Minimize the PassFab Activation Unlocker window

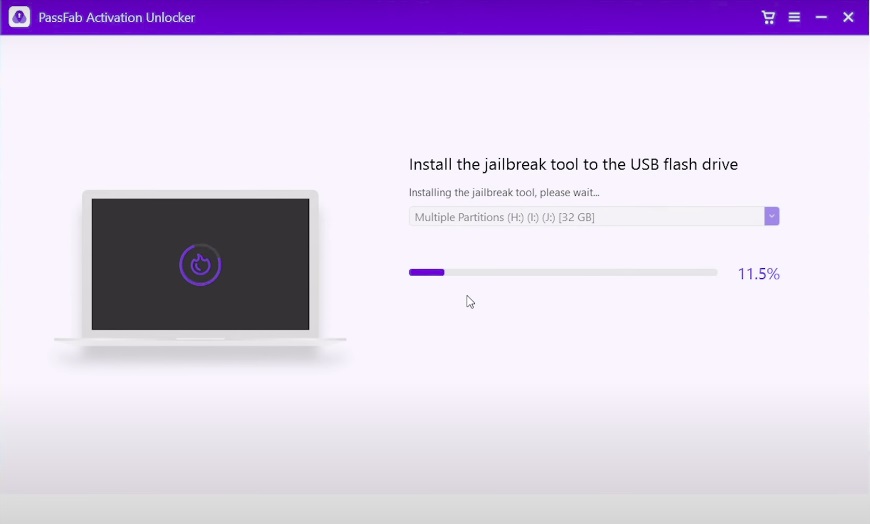pyautogui.click(x=821, y=17)
